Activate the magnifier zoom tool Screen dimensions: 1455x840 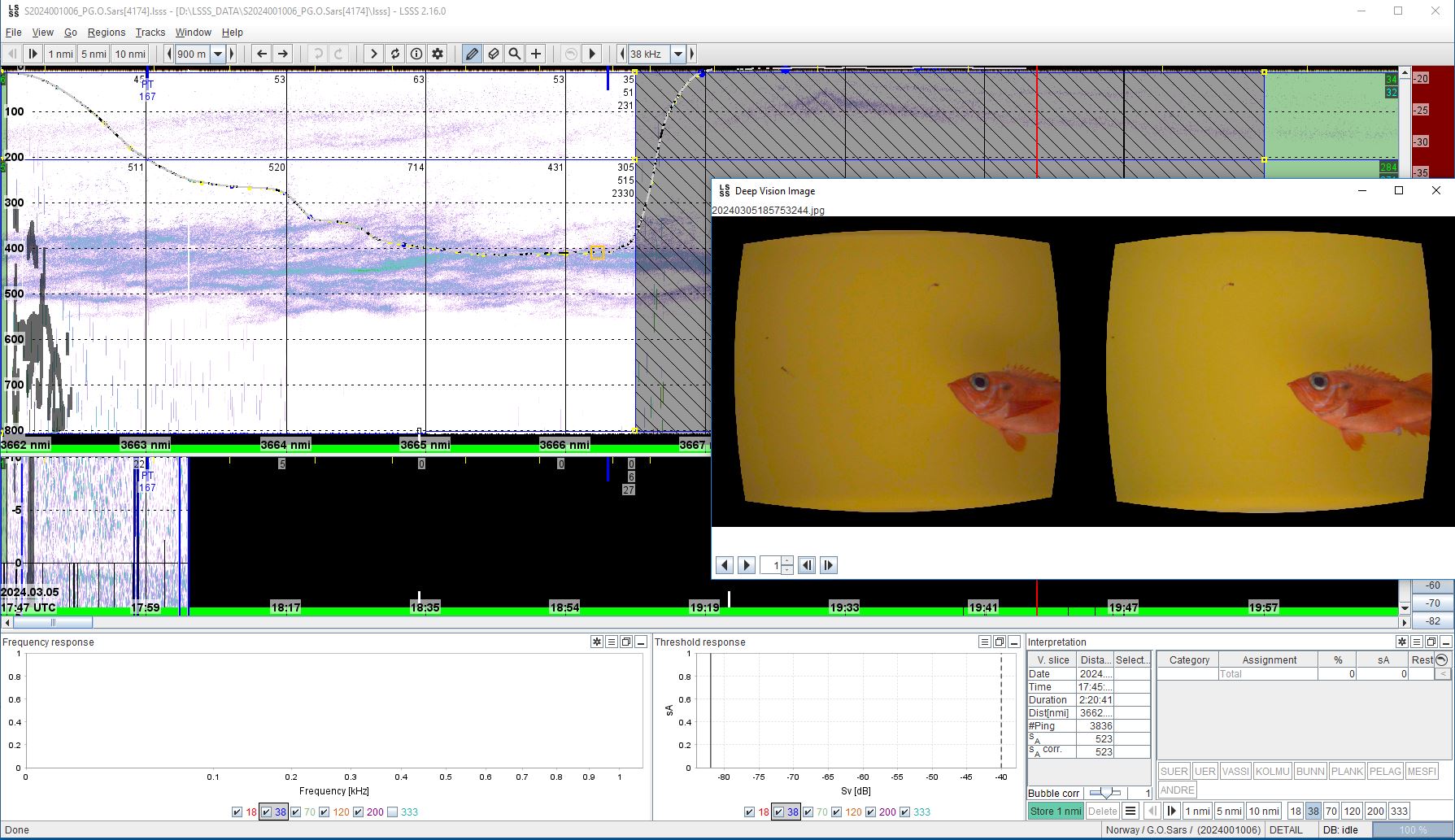514,54
